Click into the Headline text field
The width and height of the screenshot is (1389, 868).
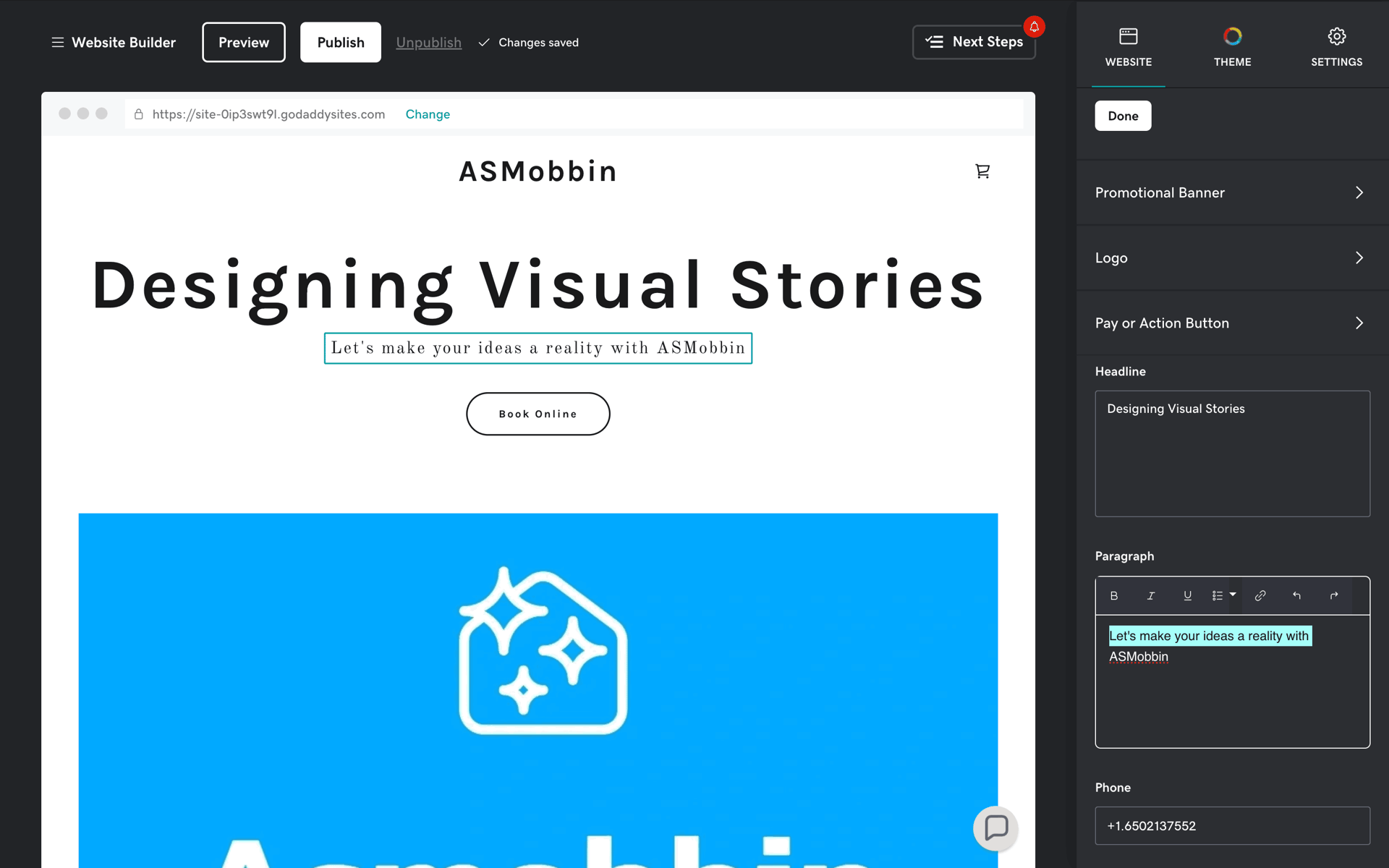[1232, 454]
